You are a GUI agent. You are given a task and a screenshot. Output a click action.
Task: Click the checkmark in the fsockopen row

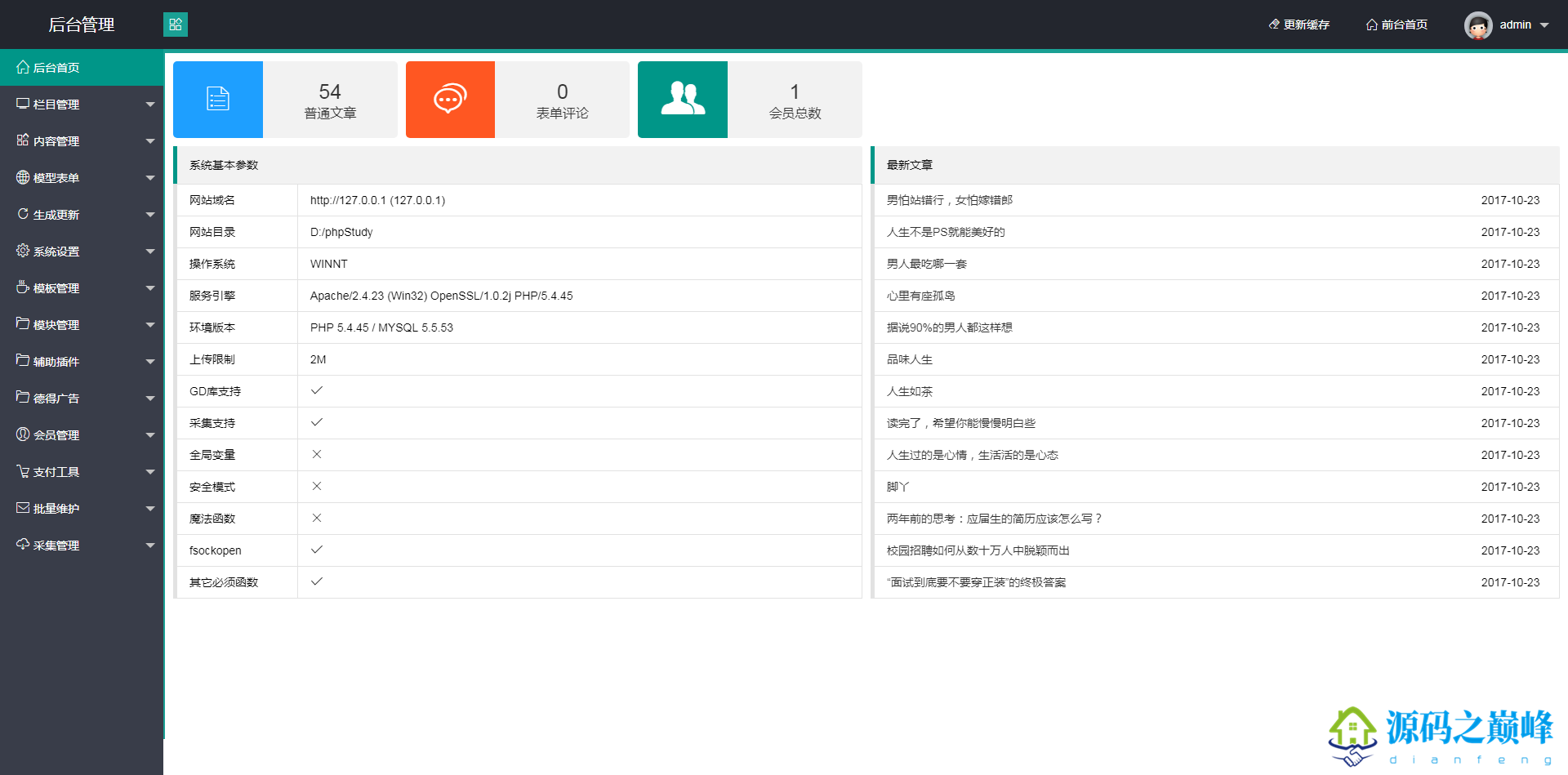(317, 550)
